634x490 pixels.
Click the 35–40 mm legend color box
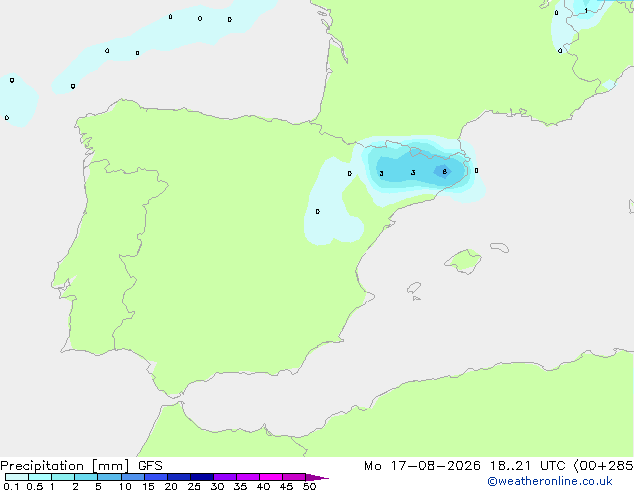(x=248, y=477)
